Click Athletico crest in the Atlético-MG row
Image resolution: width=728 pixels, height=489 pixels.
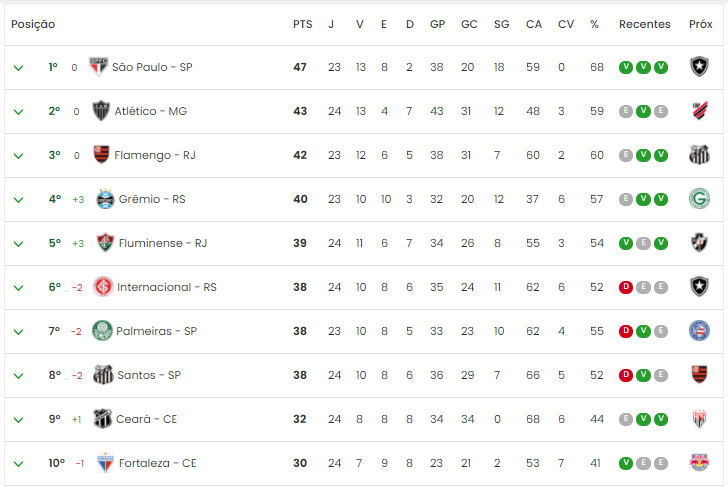pyautogui.click(x=699, y=111)
